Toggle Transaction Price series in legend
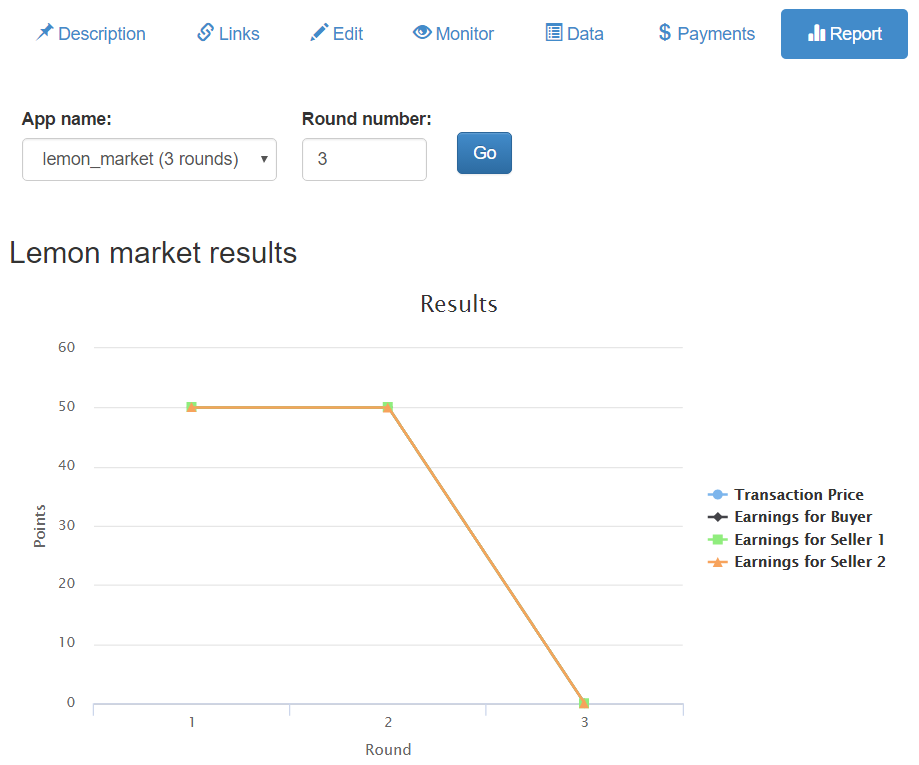Image resolution: width=919 pixels, height=765 pixels. click(785, 495)
